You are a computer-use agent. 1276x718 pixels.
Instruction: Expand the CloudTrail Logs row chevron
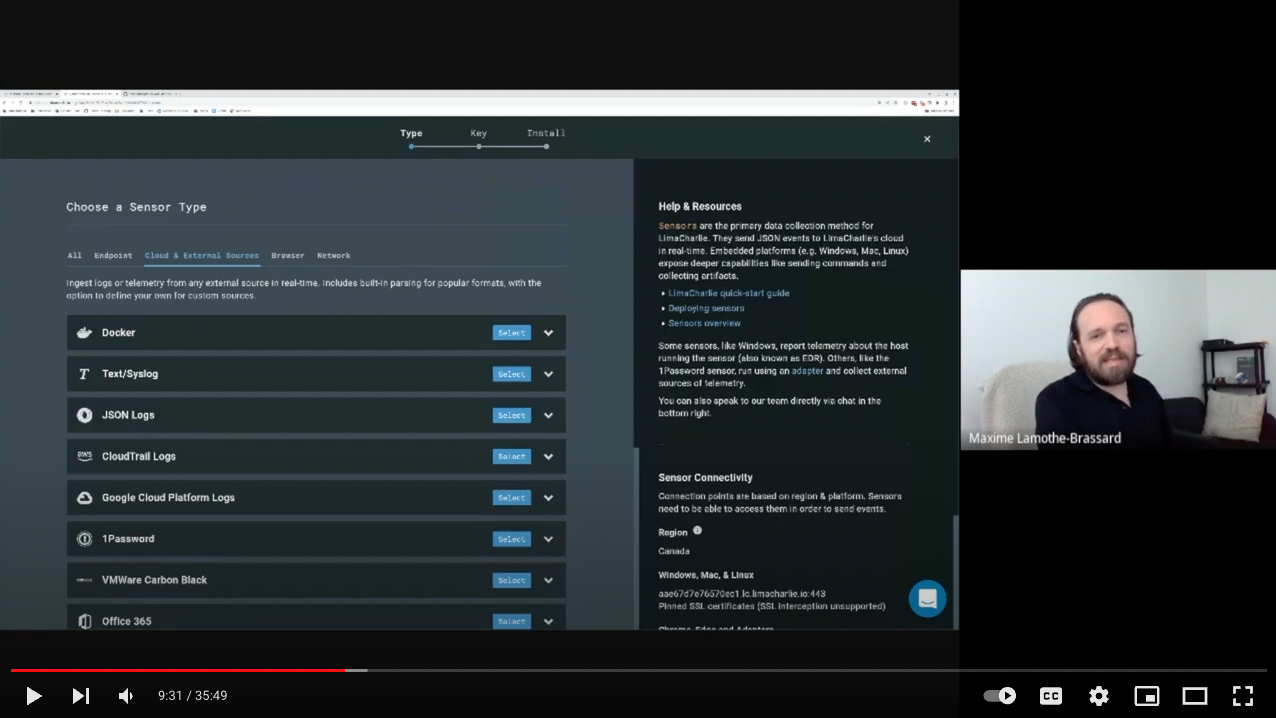click(x=548, y=456)
